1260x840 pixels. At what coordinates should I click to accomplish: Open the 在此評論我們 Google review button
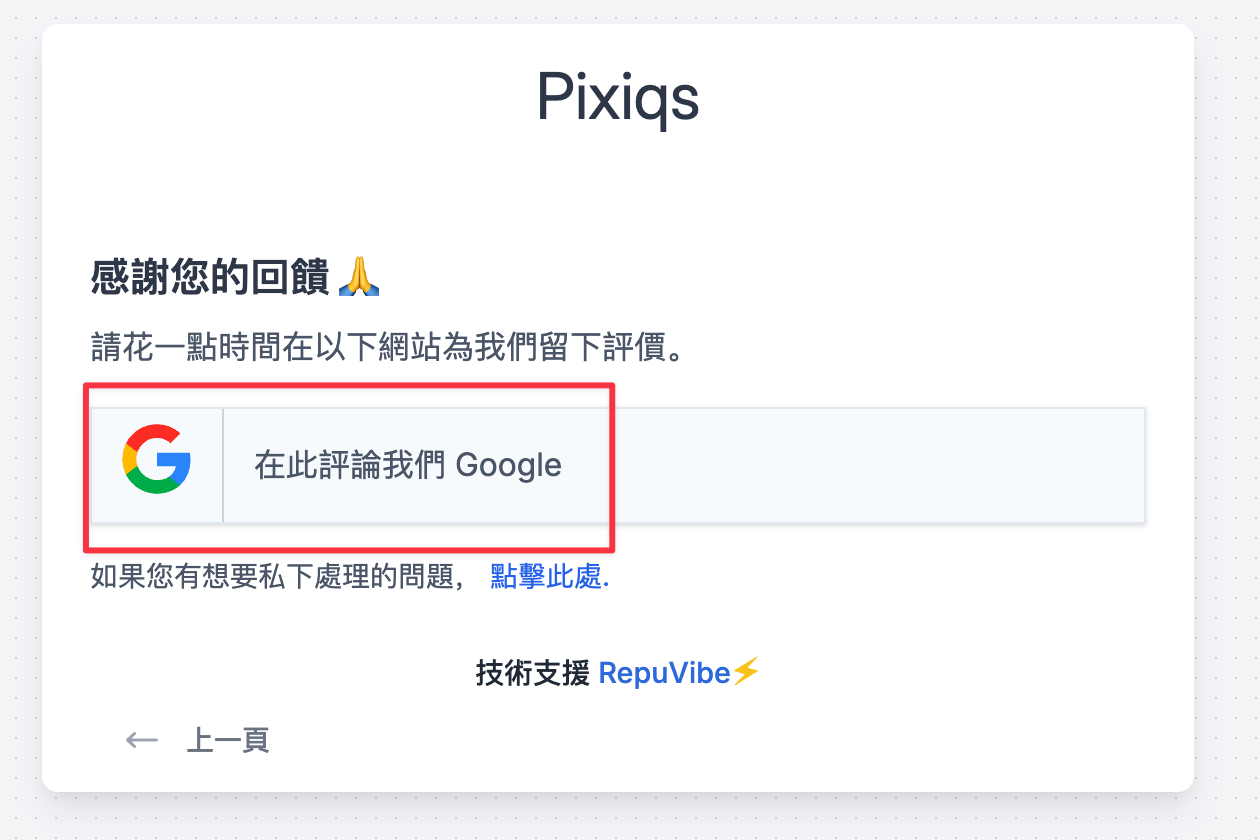(x=617, y=465)
